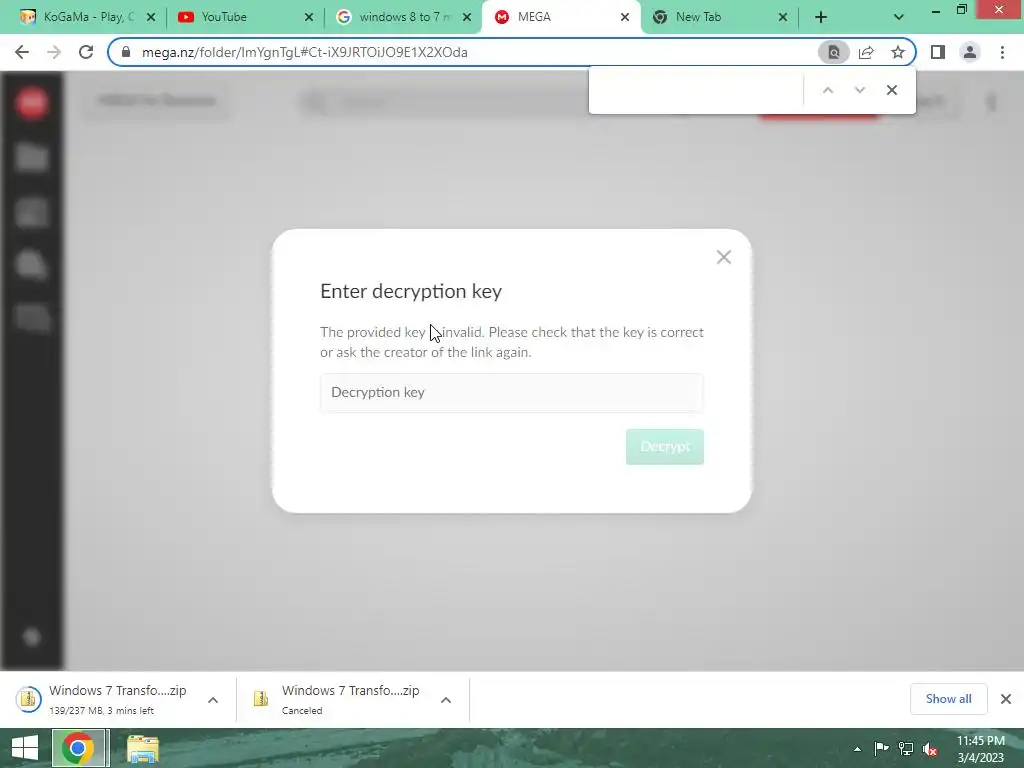Open the Windows Start button
The height and width of the screenshot is (768, 1024).
pyautogui.click(x=25, y=748)
